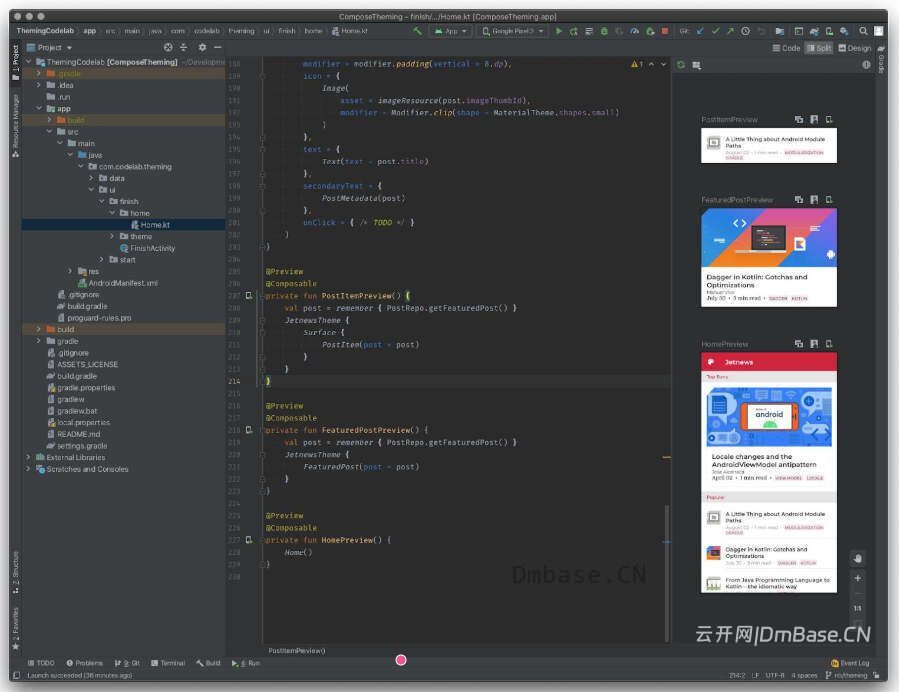Click the Select Opened File target icon in Project panel
Viewport: 899px width, 692px height.
(x=167, y=47)
